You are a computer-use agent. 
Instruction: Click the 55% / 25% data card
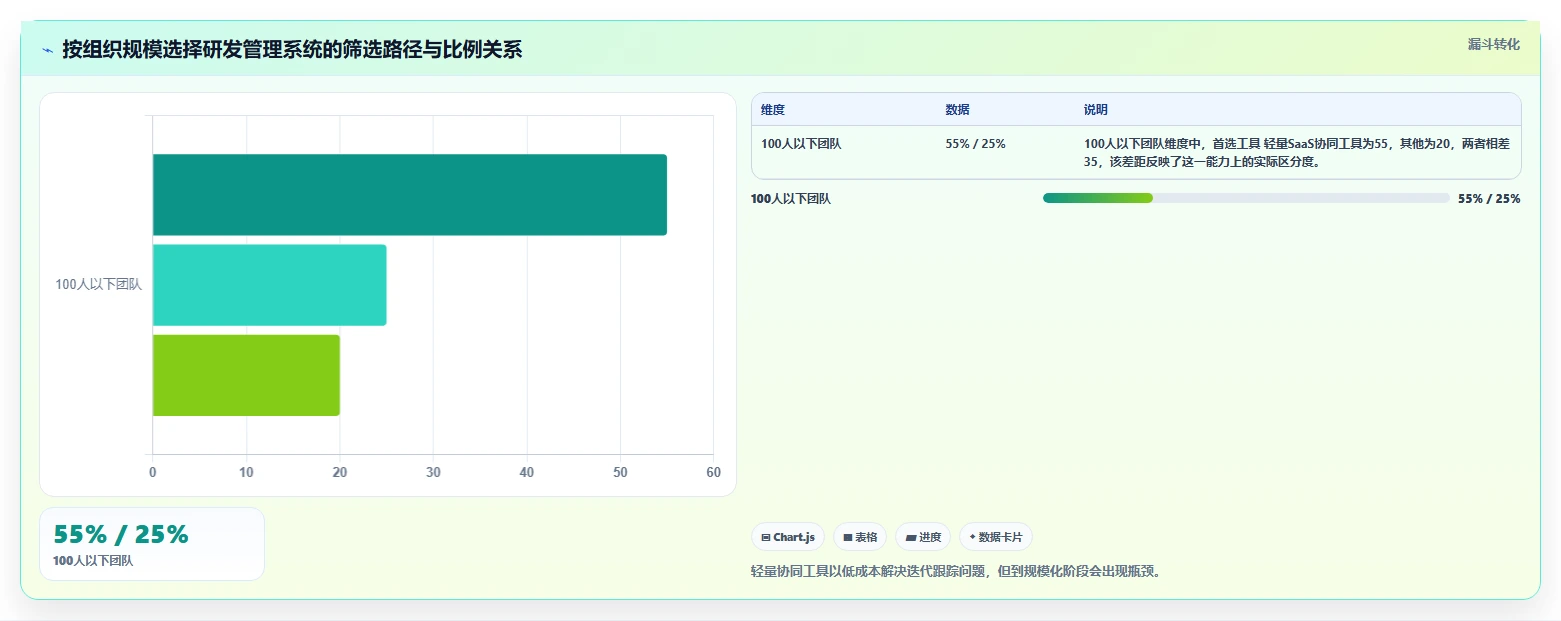click(152, 544)
